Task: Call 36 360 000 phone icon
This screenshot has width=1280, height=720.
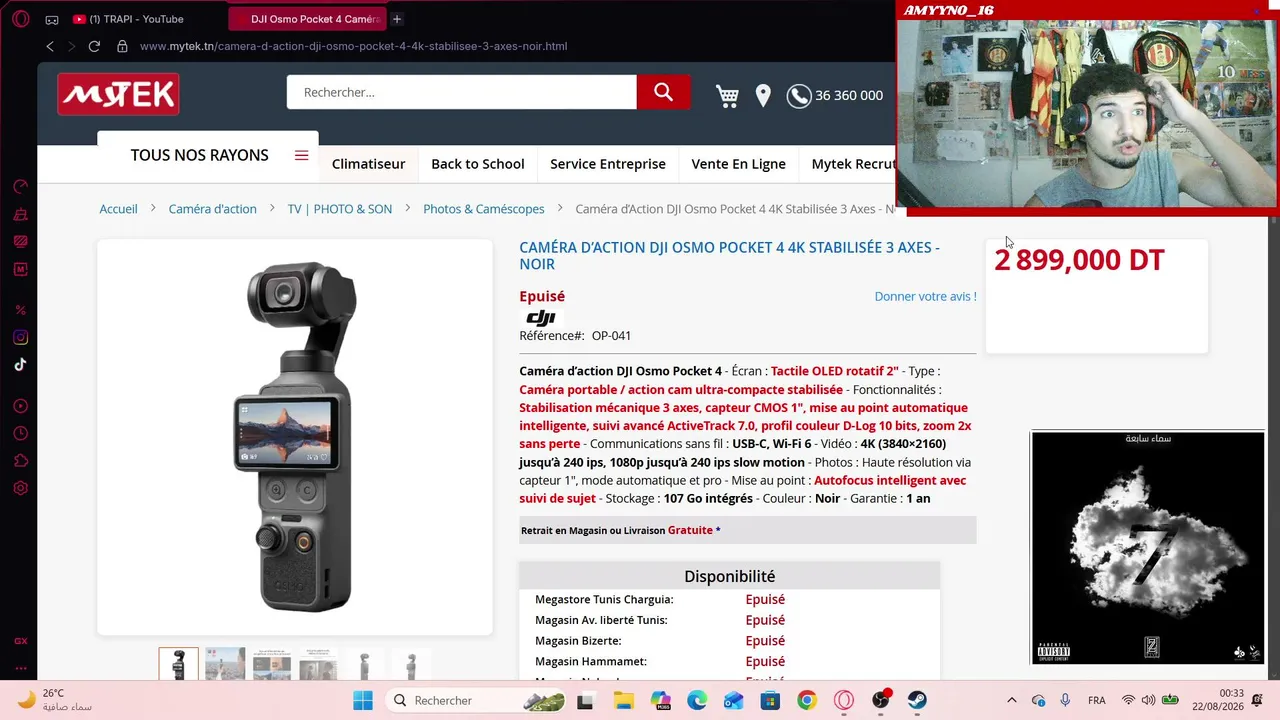Action: tap(799, 96)
